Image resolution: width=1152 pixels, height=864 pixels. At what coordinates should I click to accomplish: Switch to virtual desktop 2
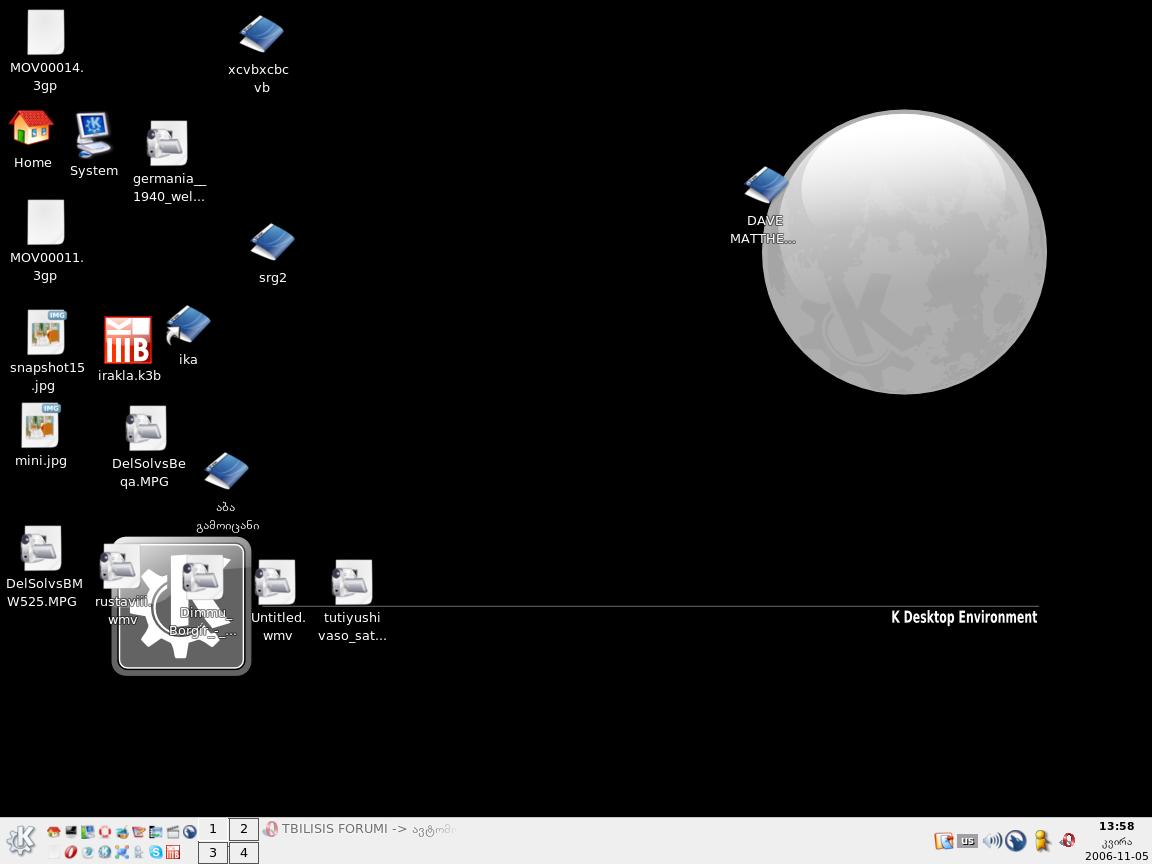(x=243, y=829)
